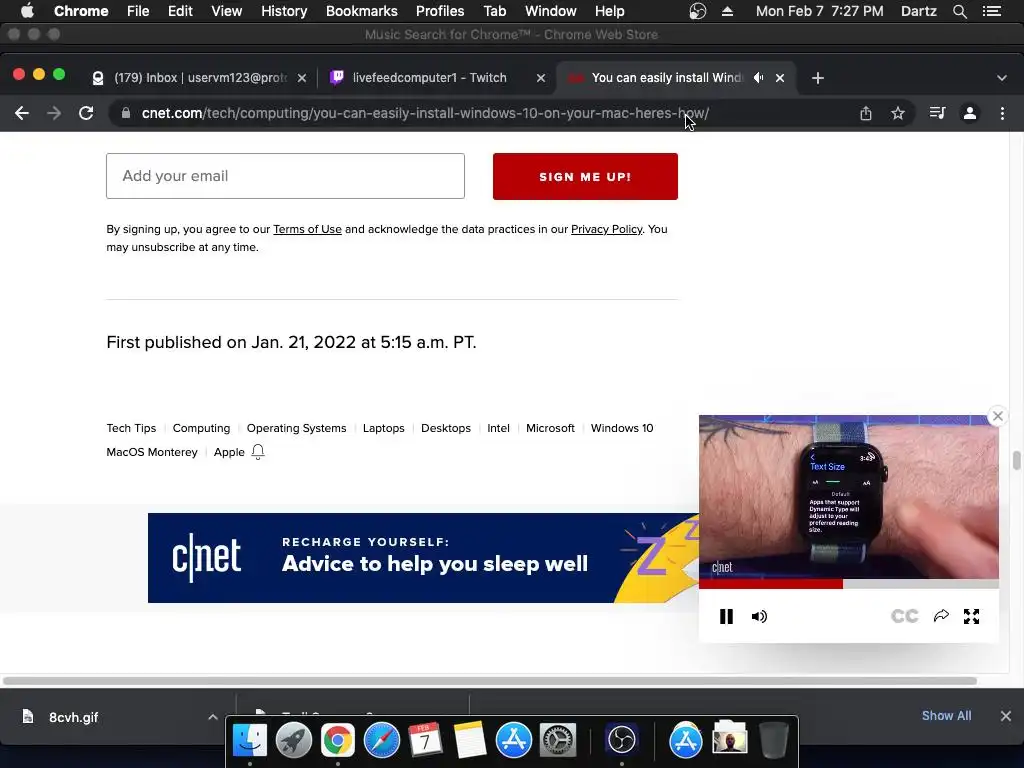1024x768 pixels.
Task: Open the Laptops tag
Action: point(383,428)
